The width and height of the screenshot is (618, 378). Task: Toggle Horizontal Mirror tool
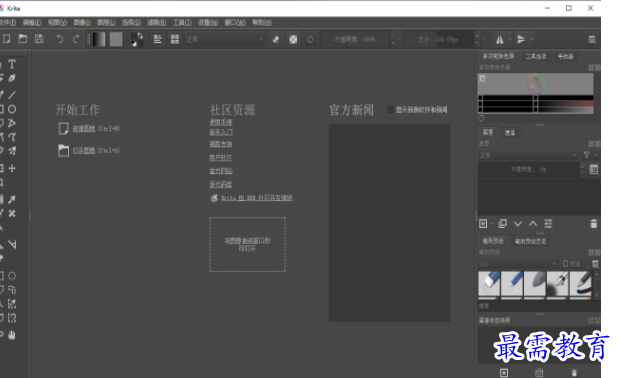point(499,39)
